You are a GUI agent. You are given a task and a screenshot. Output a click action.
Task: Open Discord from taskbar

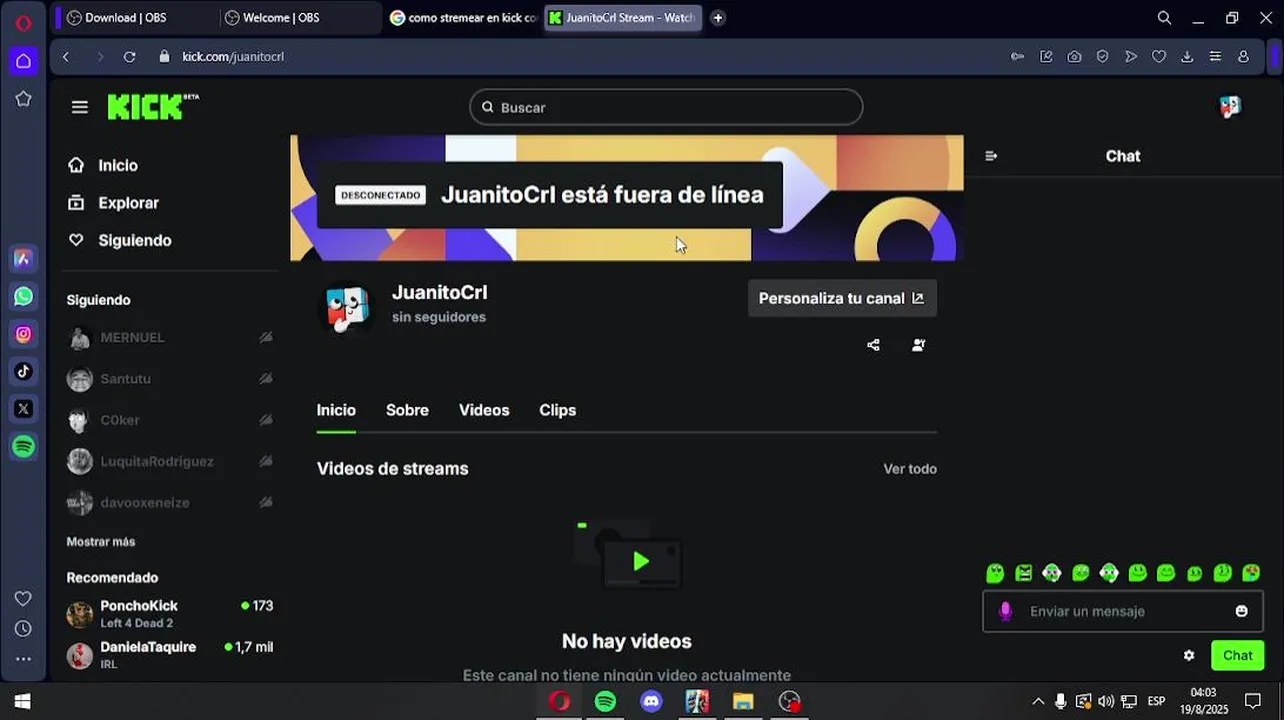pos(651,701)
